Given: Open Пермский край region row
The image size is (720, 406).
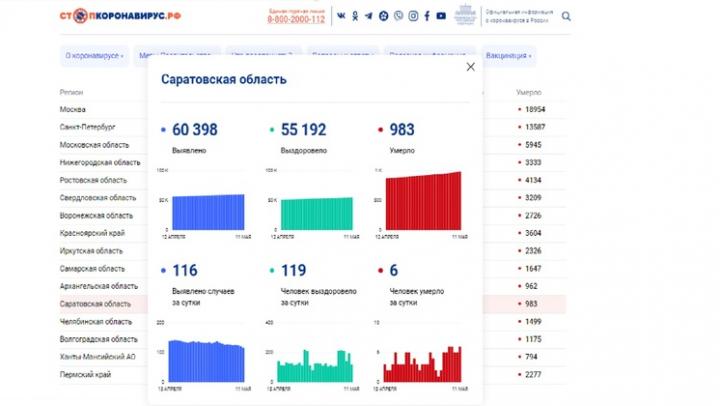Looking at the screenshot, I should point(85,375).
